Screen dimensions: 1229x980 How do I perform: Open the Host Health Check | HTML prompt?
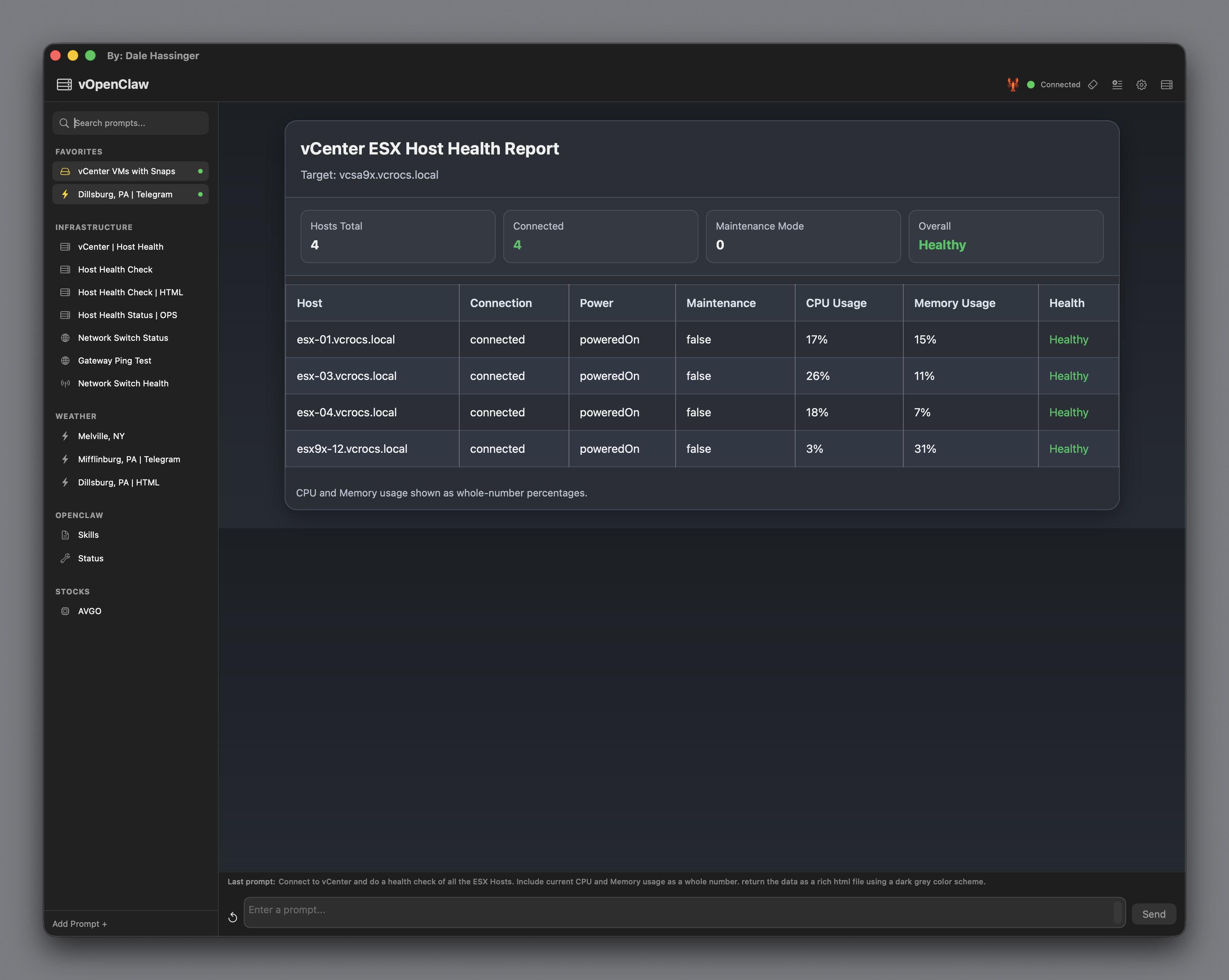point(131,292)
